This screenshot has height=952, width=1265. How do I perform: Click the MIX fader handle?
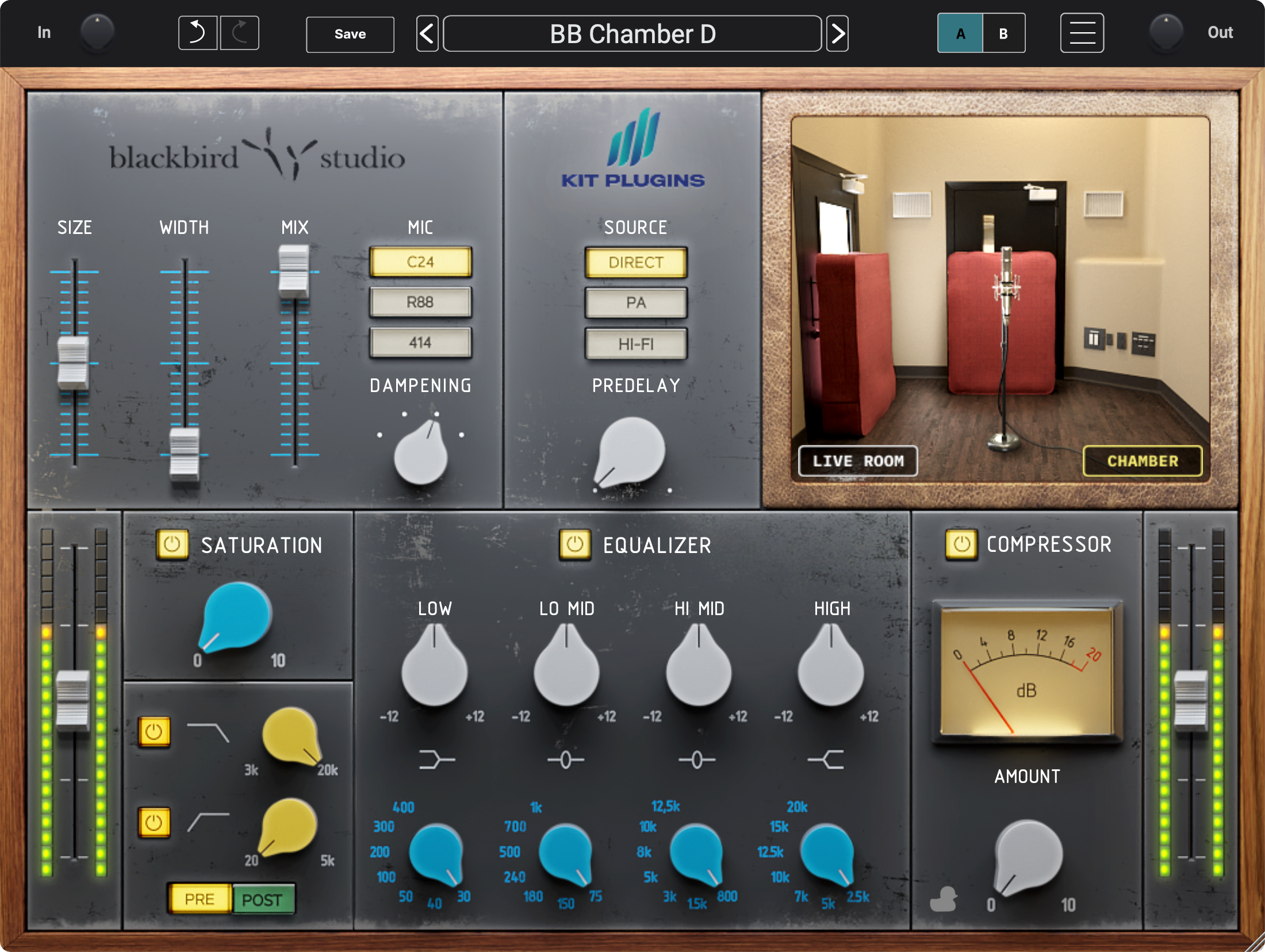(294, 271)
